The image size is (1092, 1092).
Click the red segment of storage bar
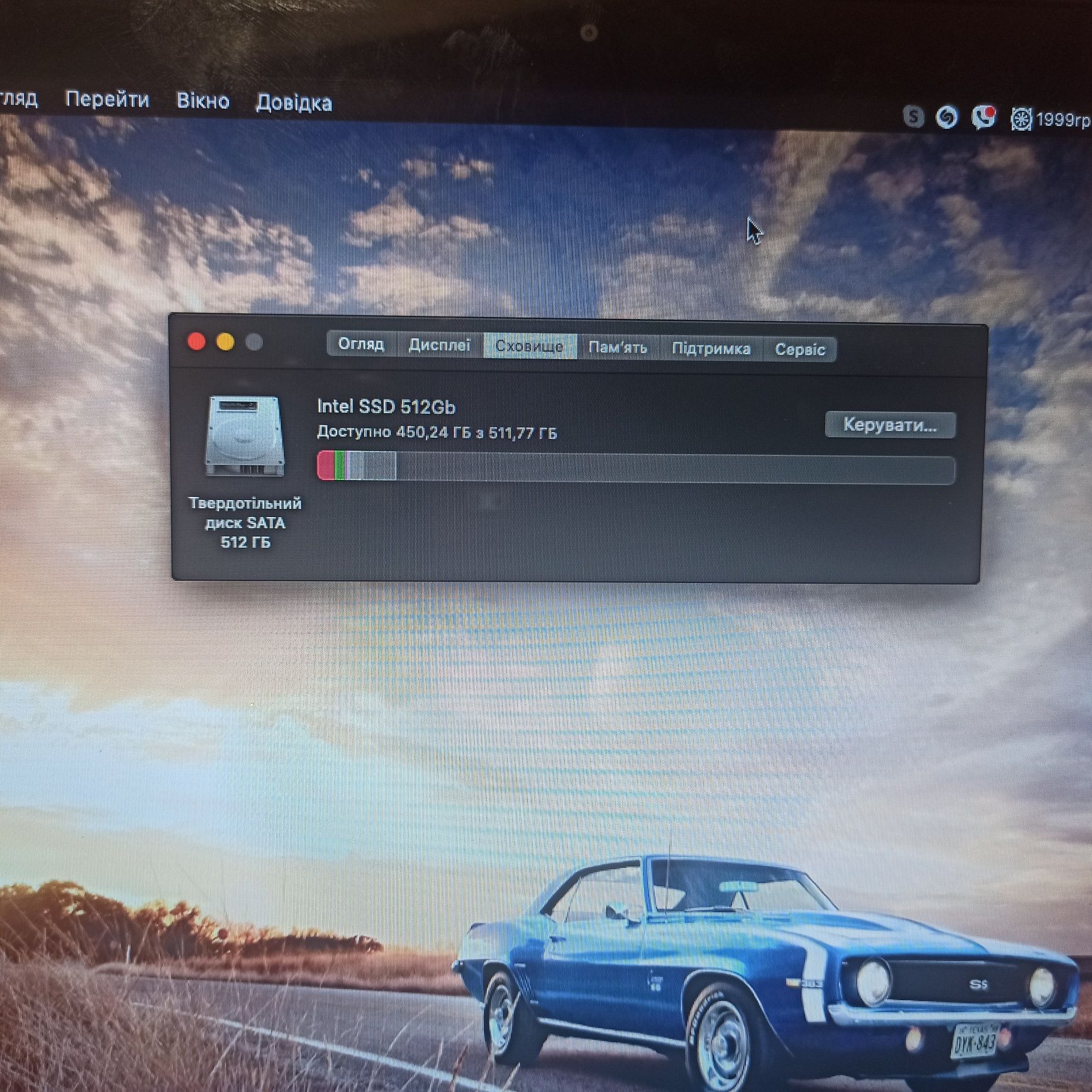[326, 465]
